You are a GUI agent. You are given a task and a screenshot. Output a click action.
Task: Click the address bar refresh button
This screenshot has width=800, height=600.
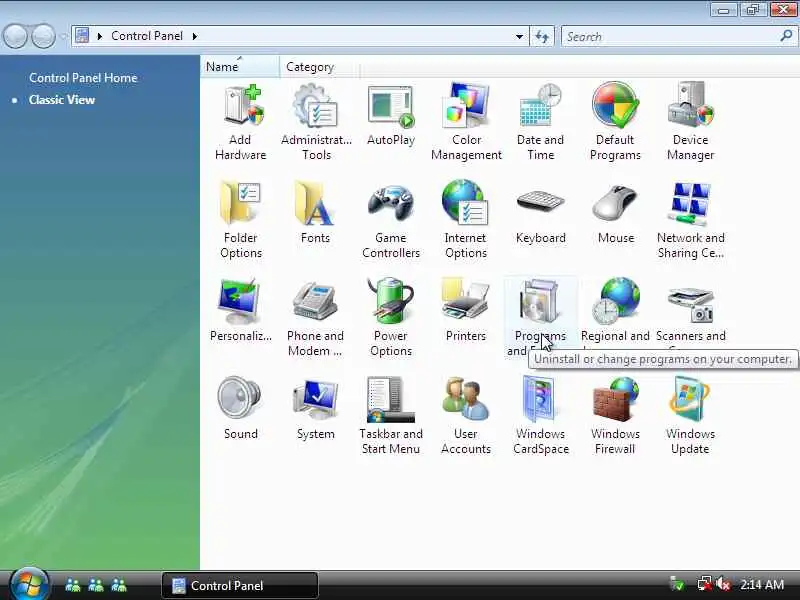(542, 36)
